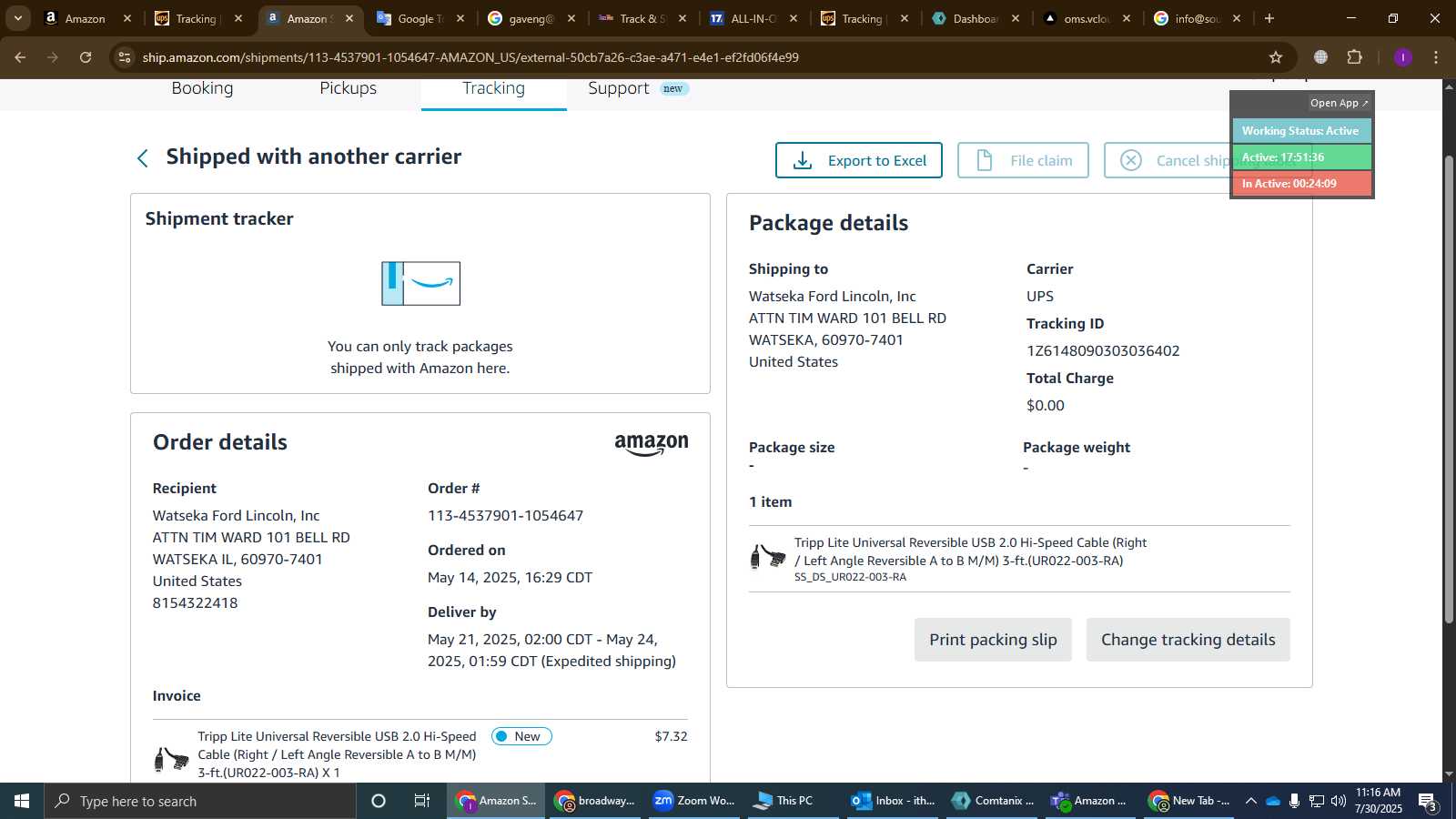Viewport: 1456px width, 819px height.
Task: Click order number 113-4537901-1054647
Action: pyautogui.click(x=505, y=516)
